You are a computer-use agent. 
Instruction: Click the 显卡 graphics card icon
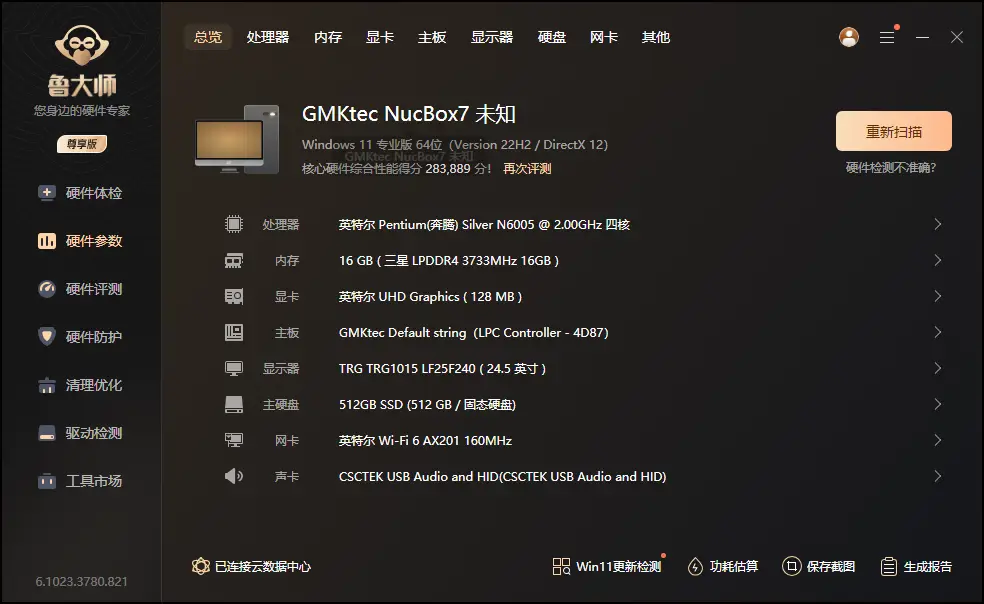click(x=233, y=296)
